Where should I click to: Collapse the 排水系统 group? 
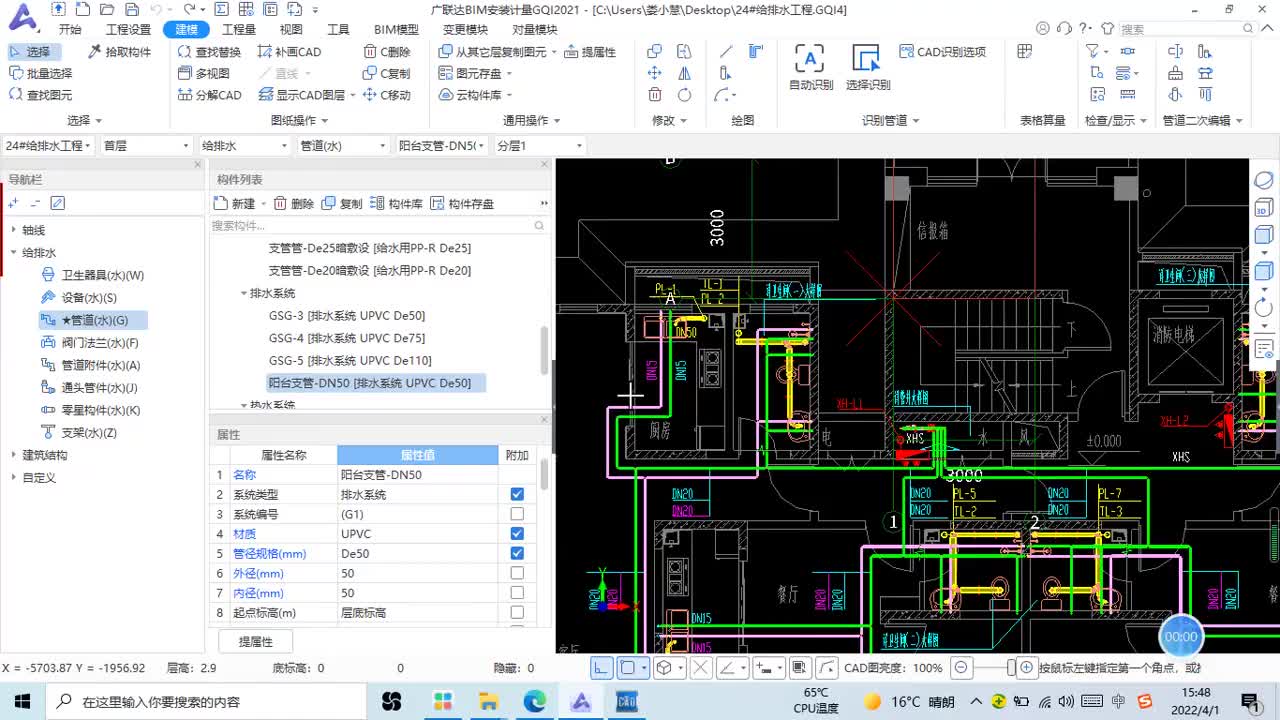(243, 293)
